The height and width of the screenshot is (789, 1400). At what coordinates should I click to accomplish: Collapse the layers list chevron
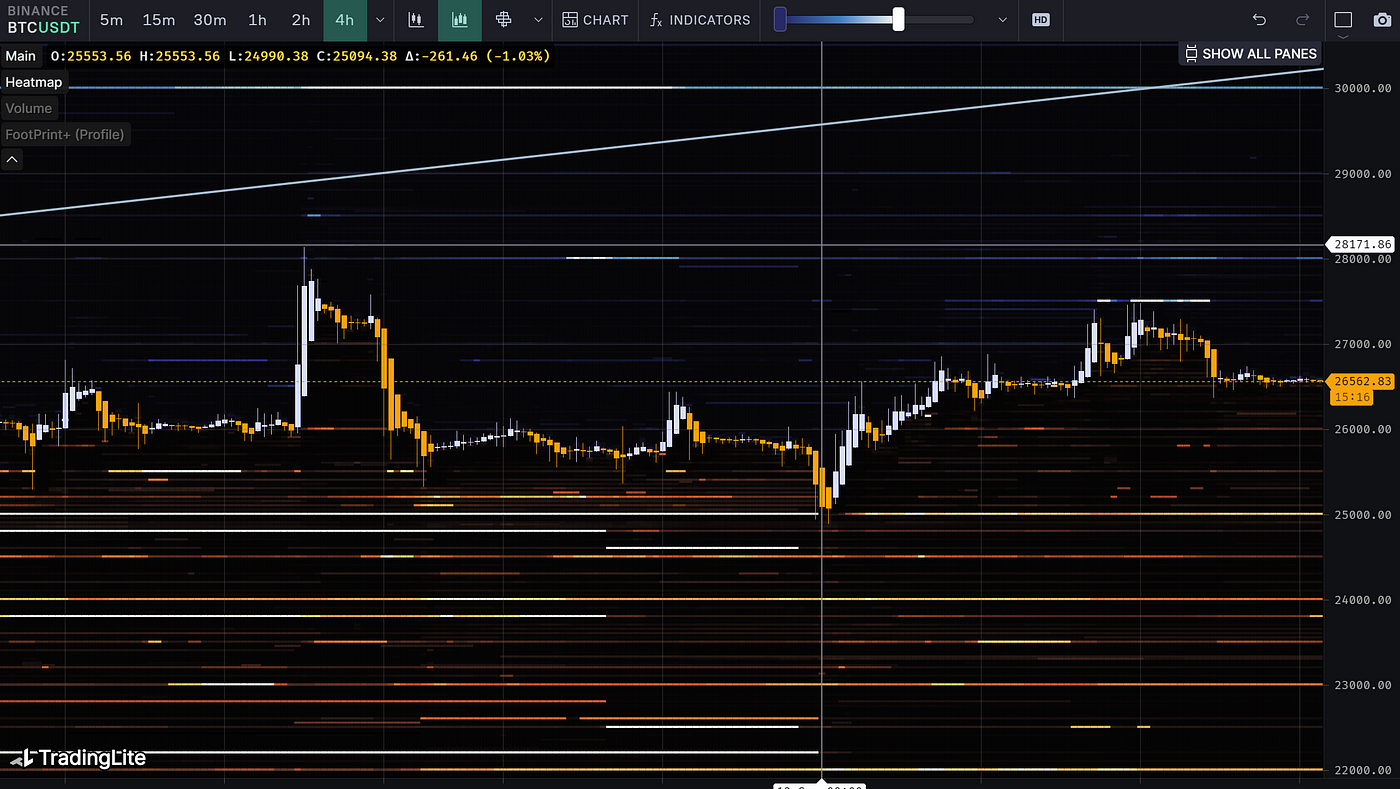tap(12, 159)
